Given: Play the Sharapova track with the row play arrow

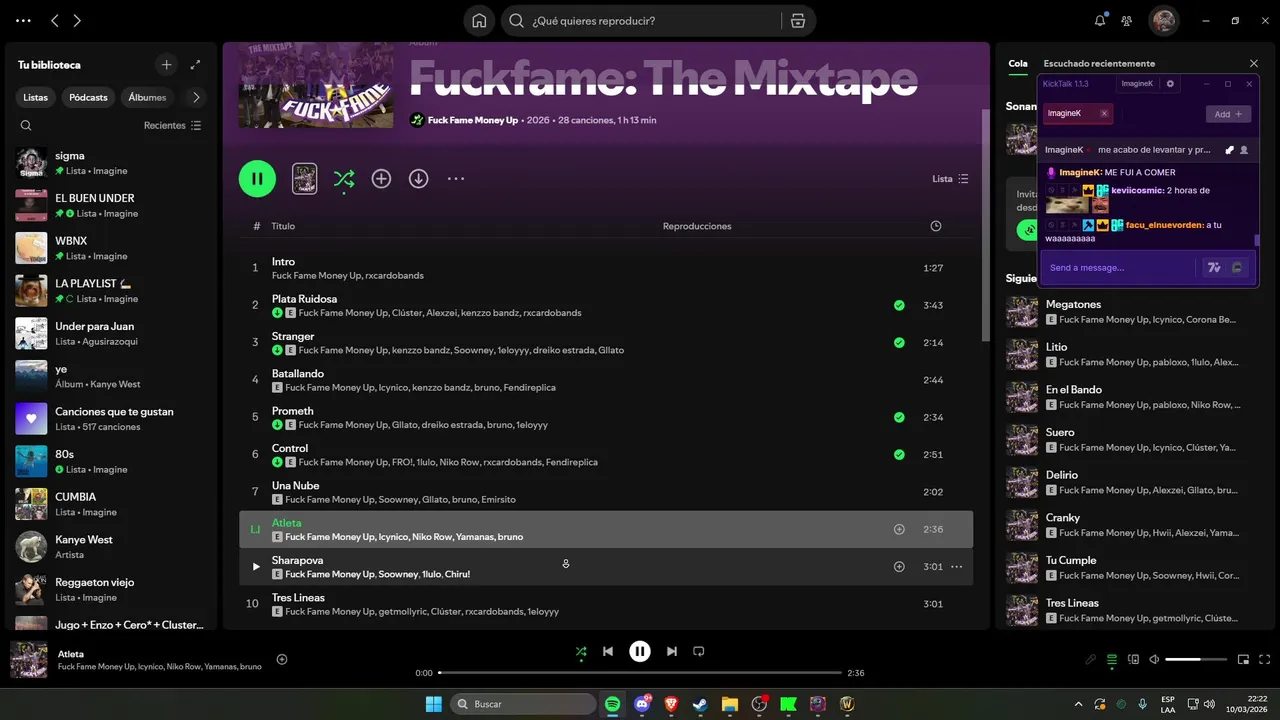Looking at the screenshot, I should coord(256,566).
